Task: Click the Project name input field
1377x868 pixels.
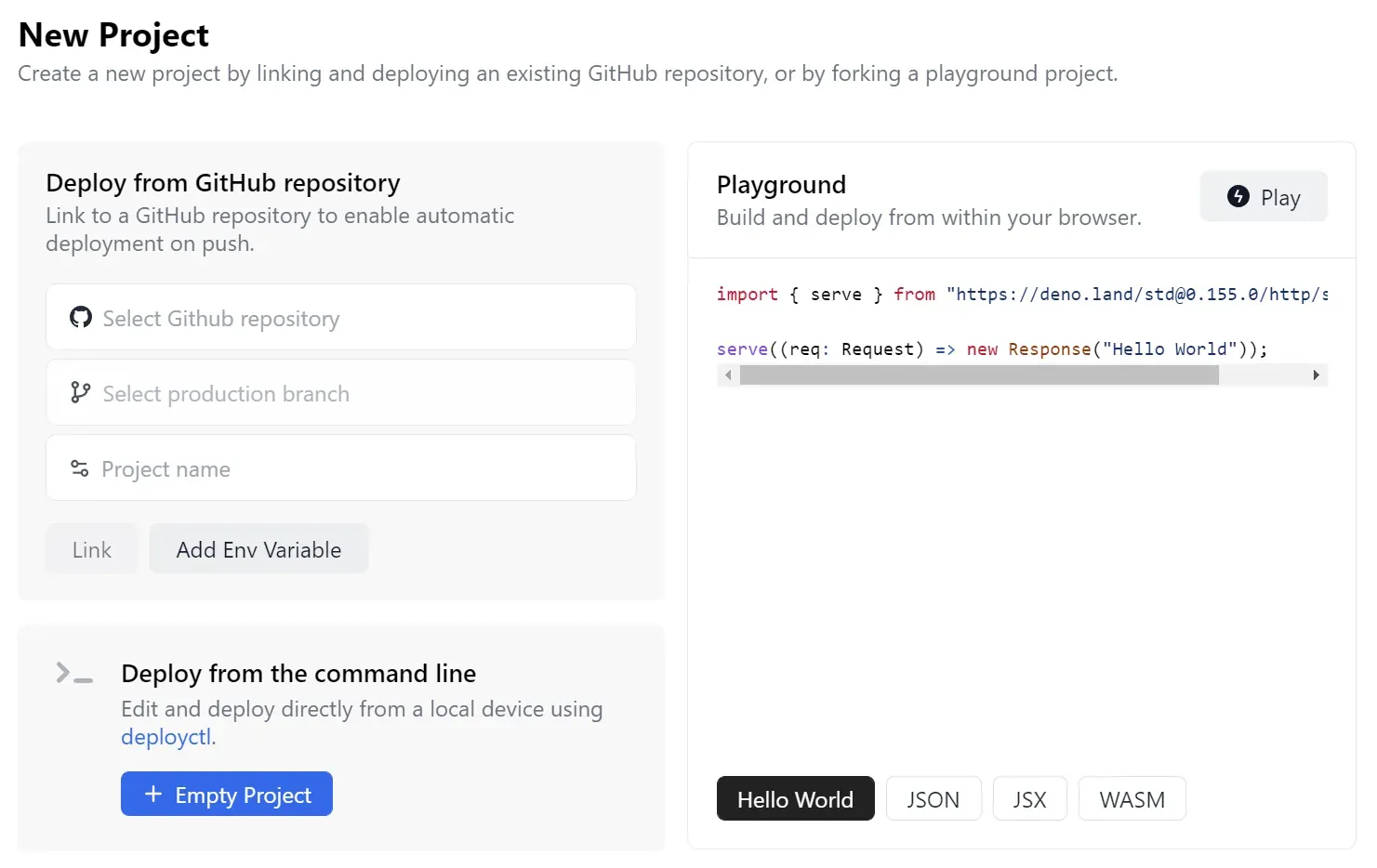Action: [x=341, y=467]
